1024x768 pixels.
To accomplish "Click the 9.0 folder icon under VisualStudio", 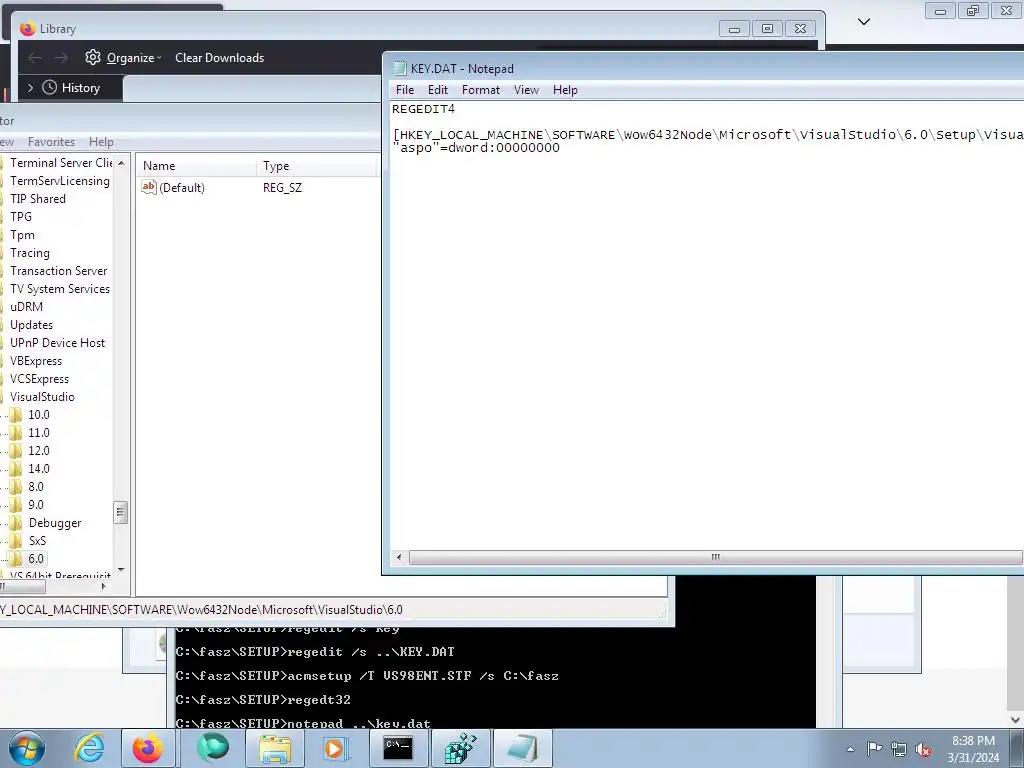I will [16, 505].
